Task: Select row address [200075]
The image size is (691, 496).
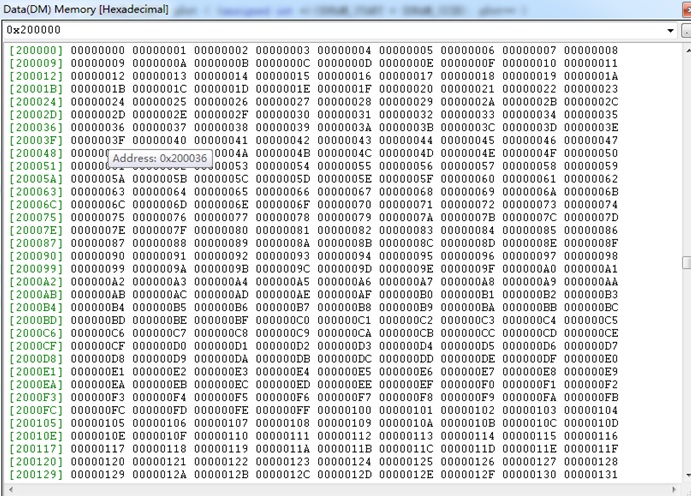Action: (36, 217)
